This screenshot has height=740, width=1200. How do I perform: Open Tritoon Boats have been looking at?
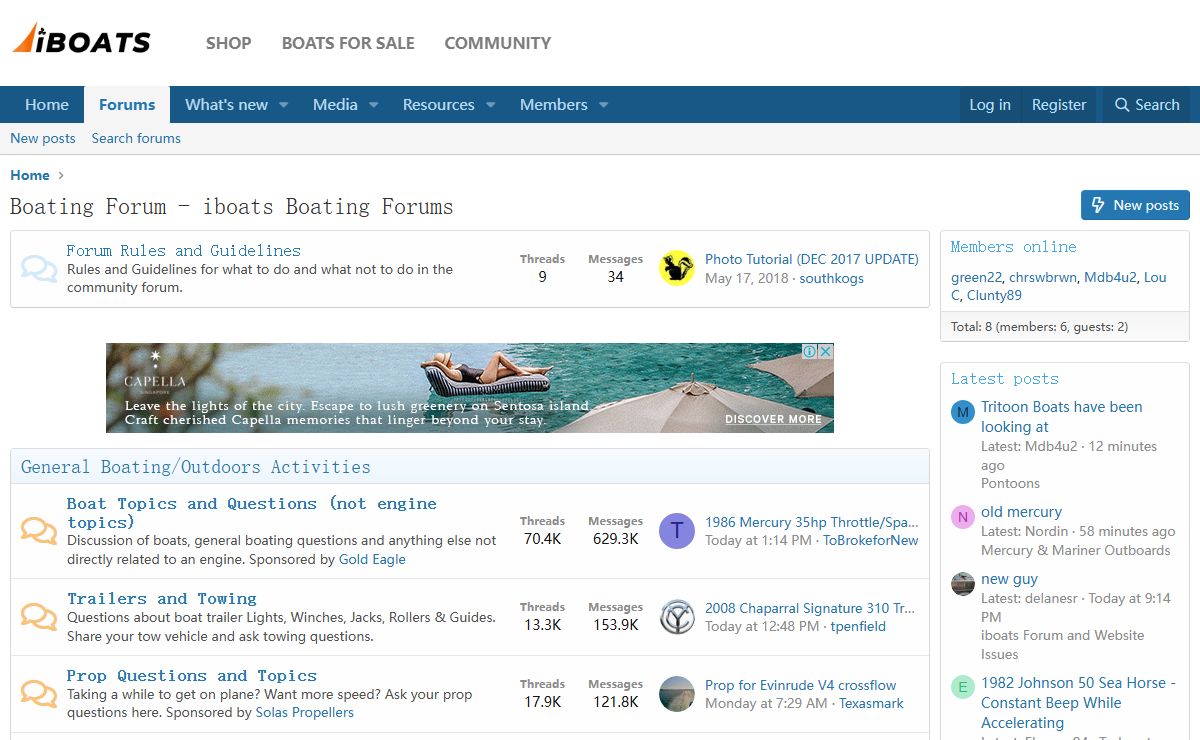tap(1061, 416)
